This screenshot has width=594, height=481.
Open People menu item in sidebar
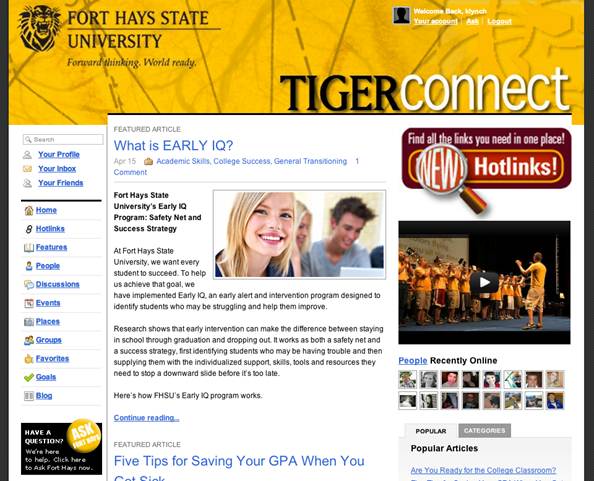tap(48, 266)
